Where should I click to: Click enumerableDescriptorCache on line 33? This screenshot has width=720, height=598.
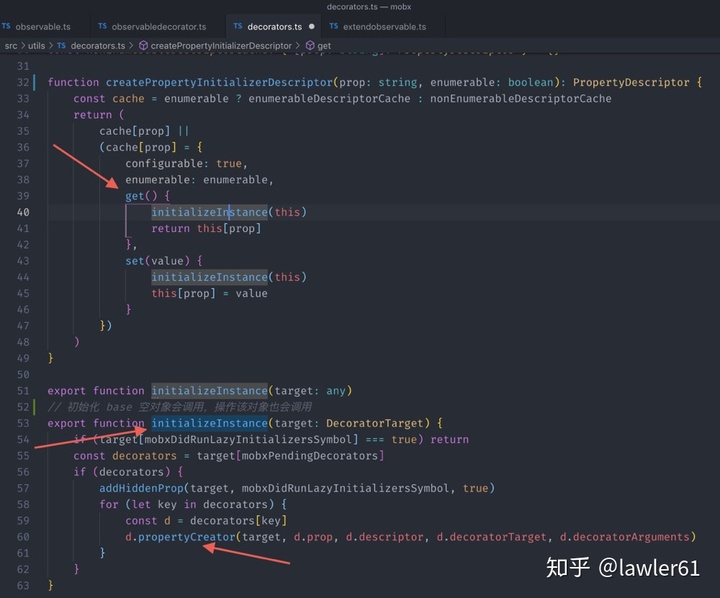tap(329, 99)
